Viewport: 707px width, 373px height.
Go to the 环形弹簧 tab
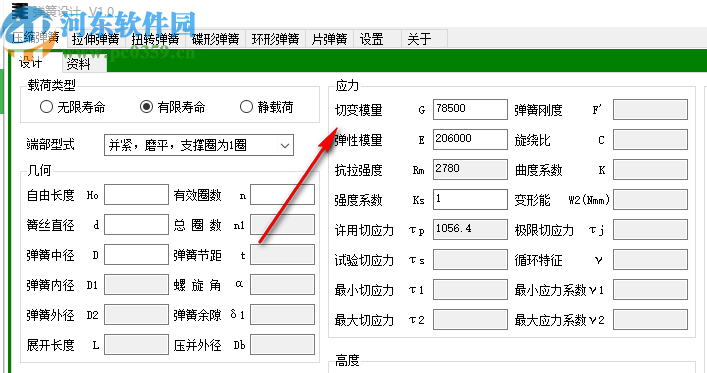click(x=275, y=39)
